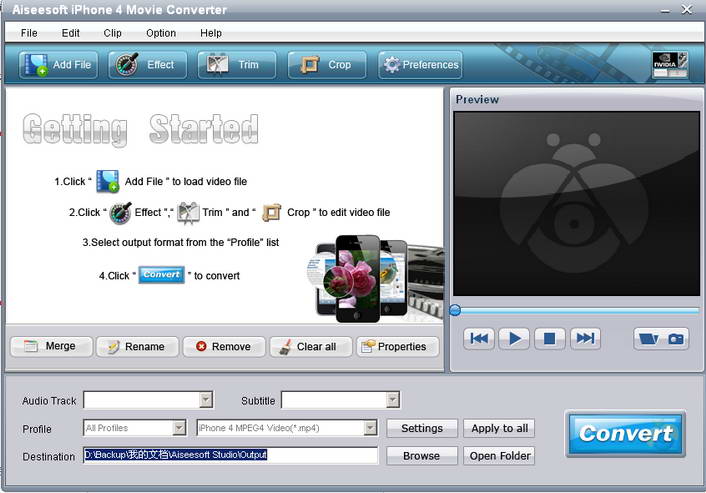Open the Clip menu
The width and height of the screenshot is (706, 493).
click(x=112, y=33)
